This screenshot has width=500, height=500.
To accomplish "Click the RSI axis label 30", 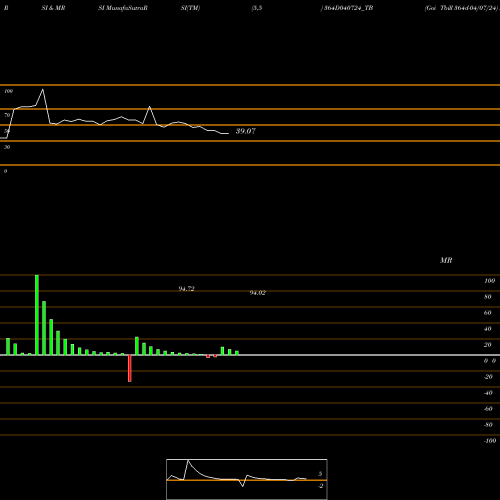I will point(7,147).
